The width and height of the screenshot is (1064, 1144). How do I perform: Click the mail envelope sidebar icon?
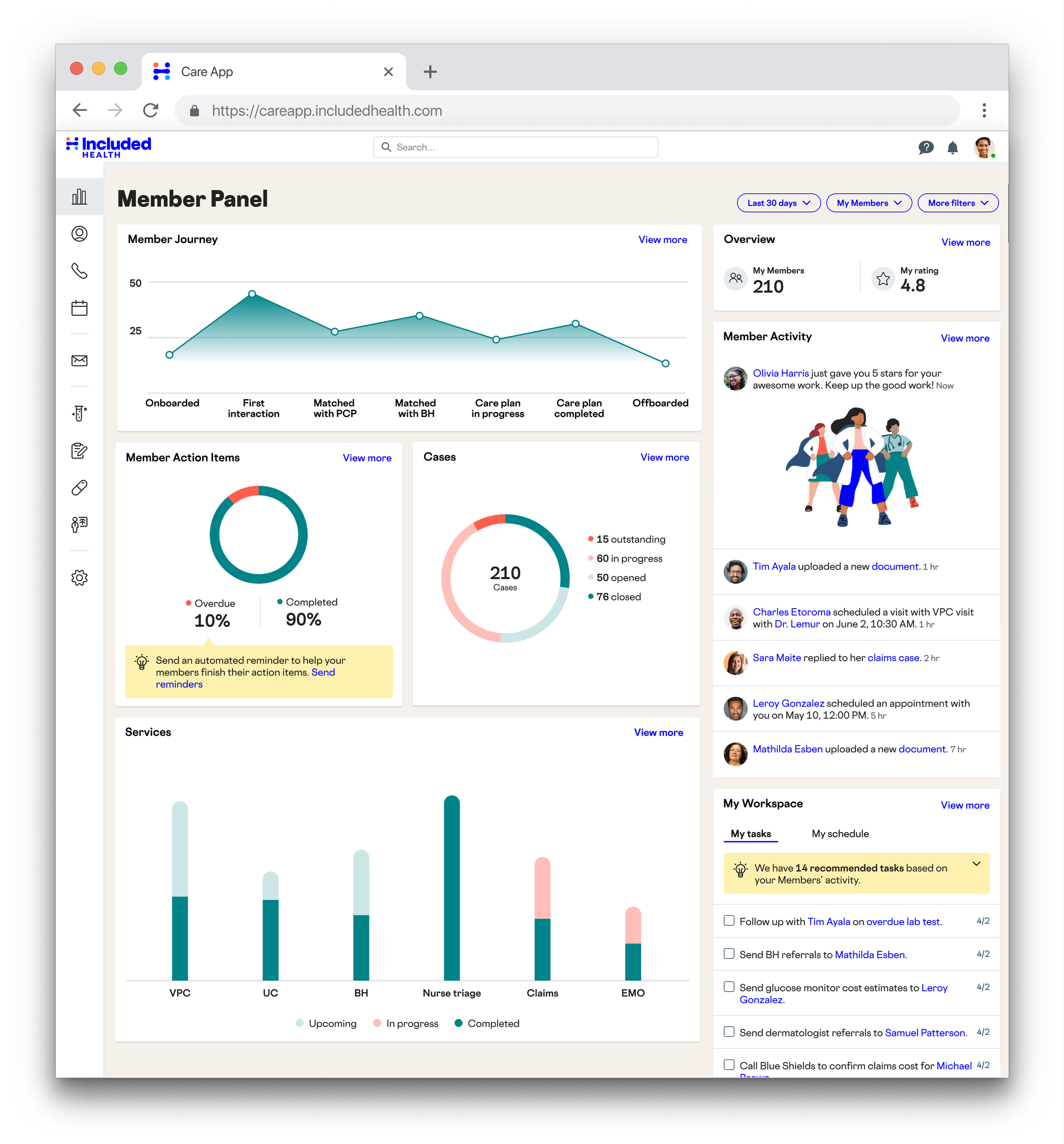(x=80, y=360)
